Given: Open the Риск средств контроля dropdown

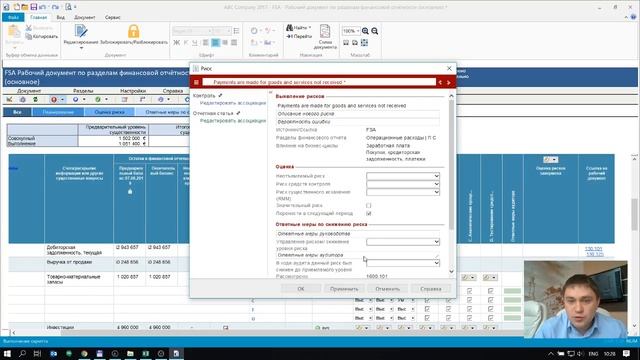Looking at the screenshot, I should pos(403,184).
